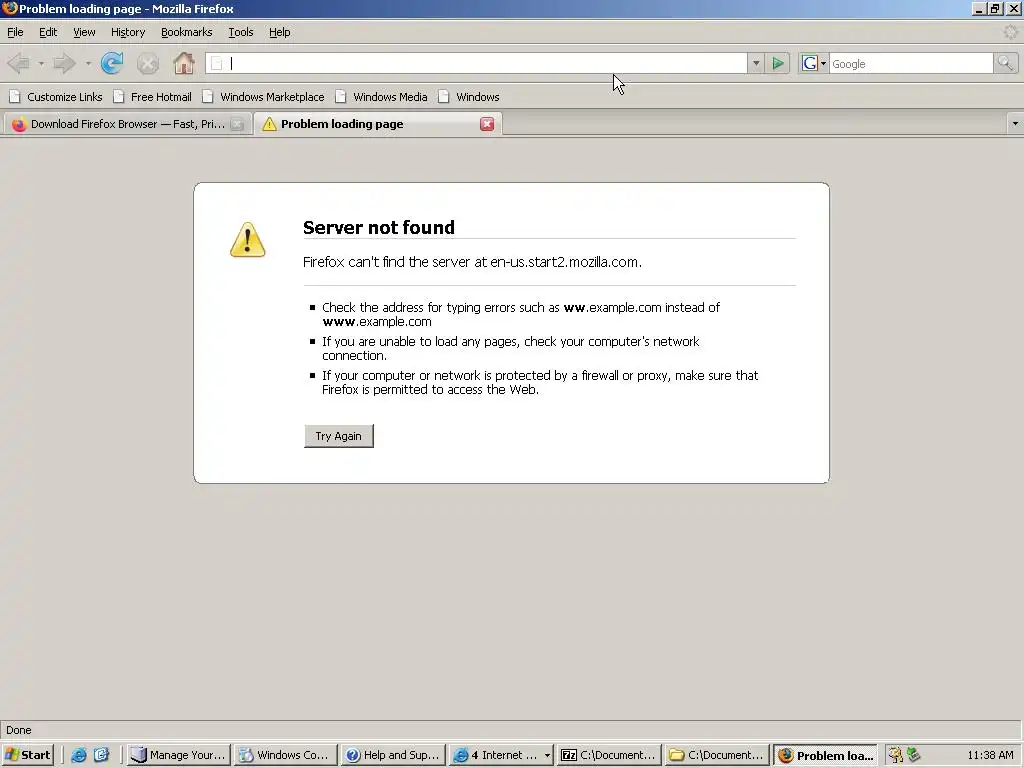Viewport: 1024px width, 768px height.
Task: Click the warning icon on the error tab
Action: pos(269,124)
